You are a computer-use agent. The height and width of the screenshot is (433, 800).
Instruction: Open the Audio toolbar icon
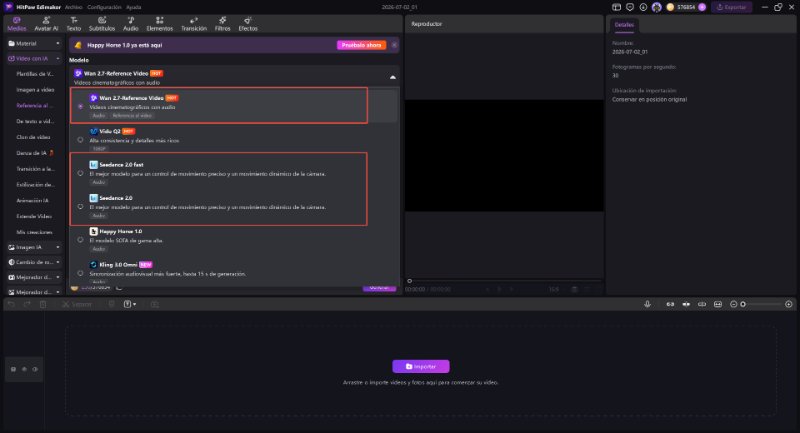pos(131,24)
